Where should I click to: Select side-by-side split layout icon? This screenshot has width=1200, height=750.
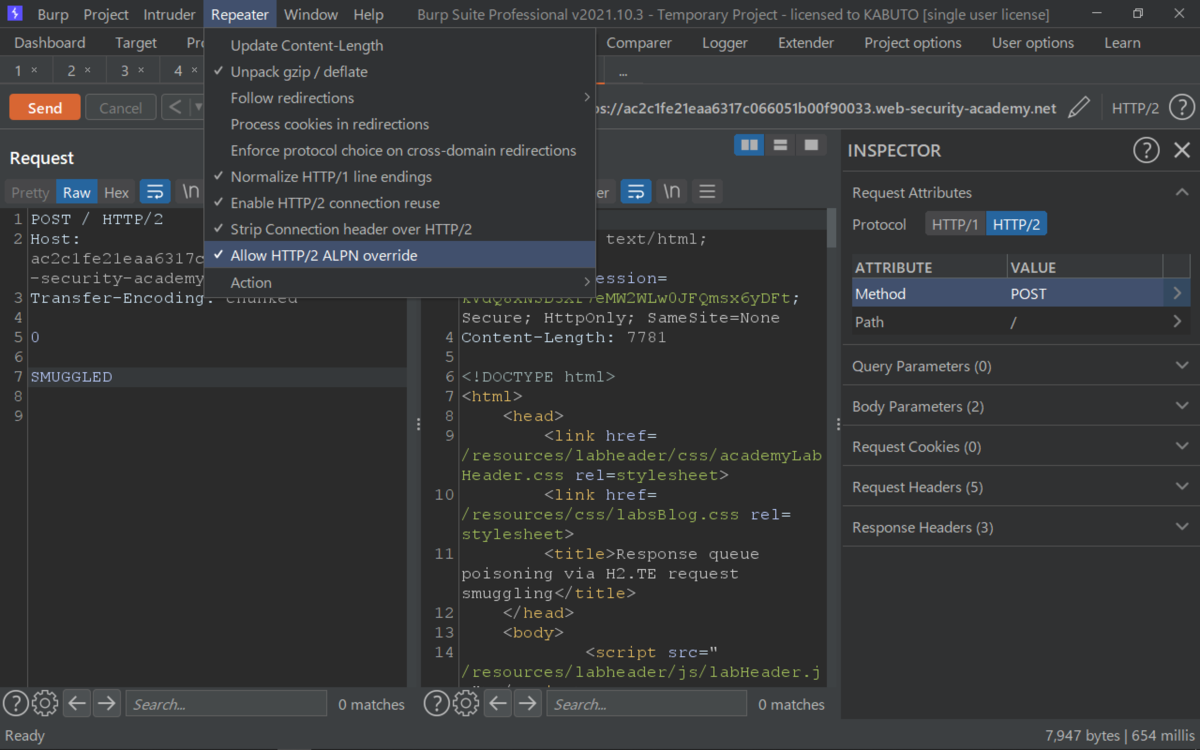click(x=749, y=146)
